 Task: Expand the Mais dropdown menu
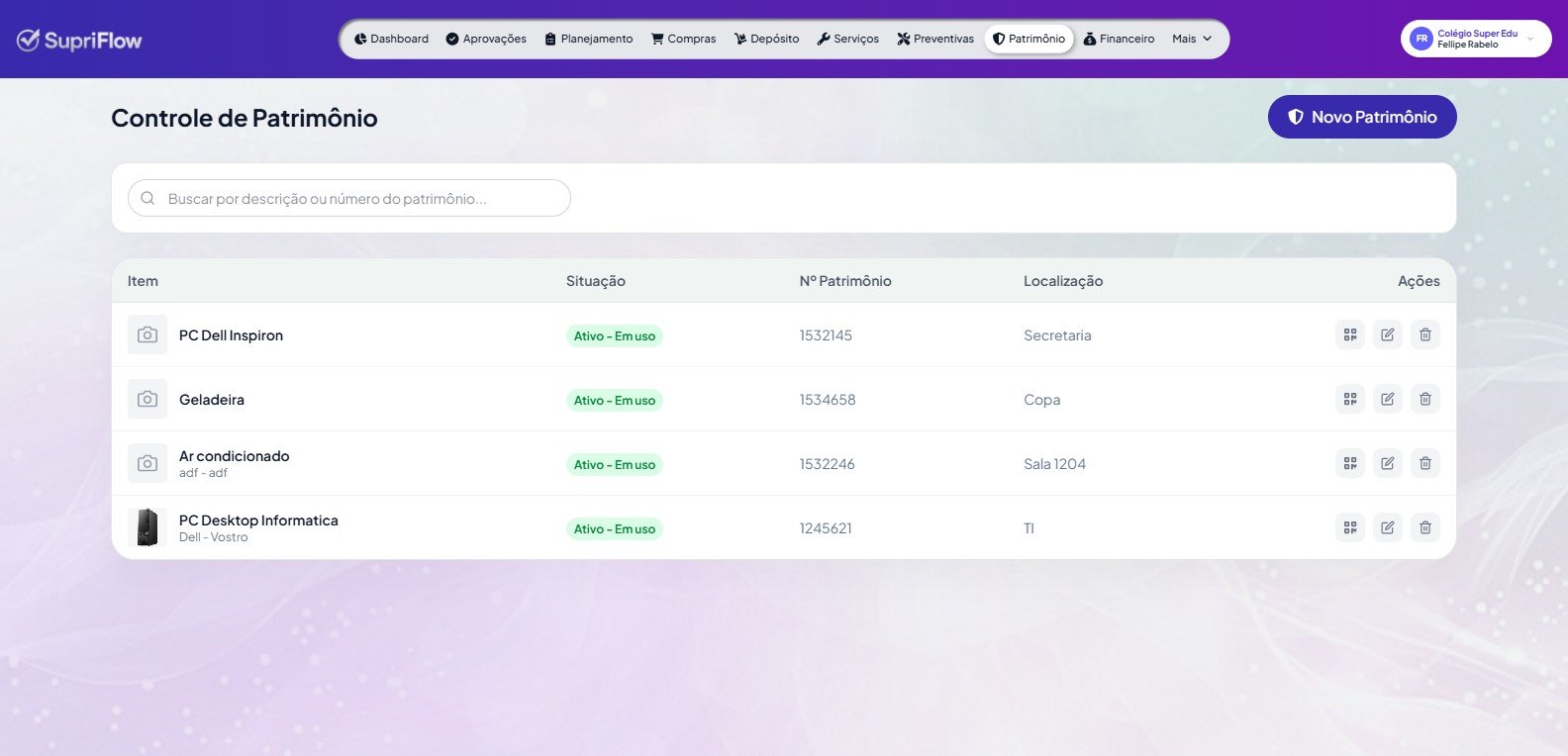(1192, 39)
